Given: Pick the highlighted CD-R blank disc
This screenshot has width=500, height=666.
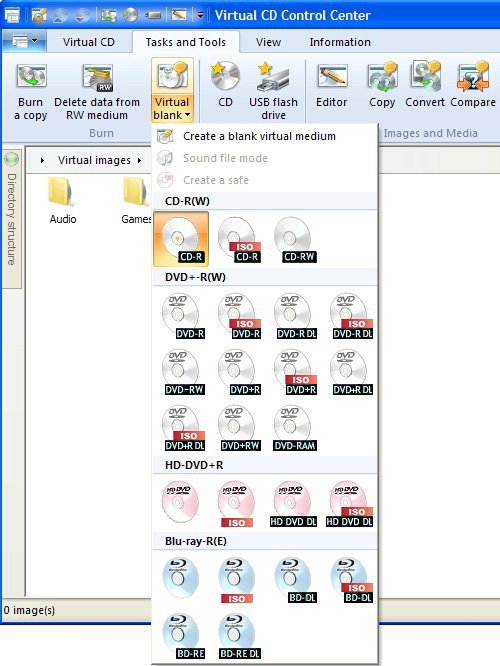Looking at the screenshot, I should pyautogui.click(x=181, y=239).
